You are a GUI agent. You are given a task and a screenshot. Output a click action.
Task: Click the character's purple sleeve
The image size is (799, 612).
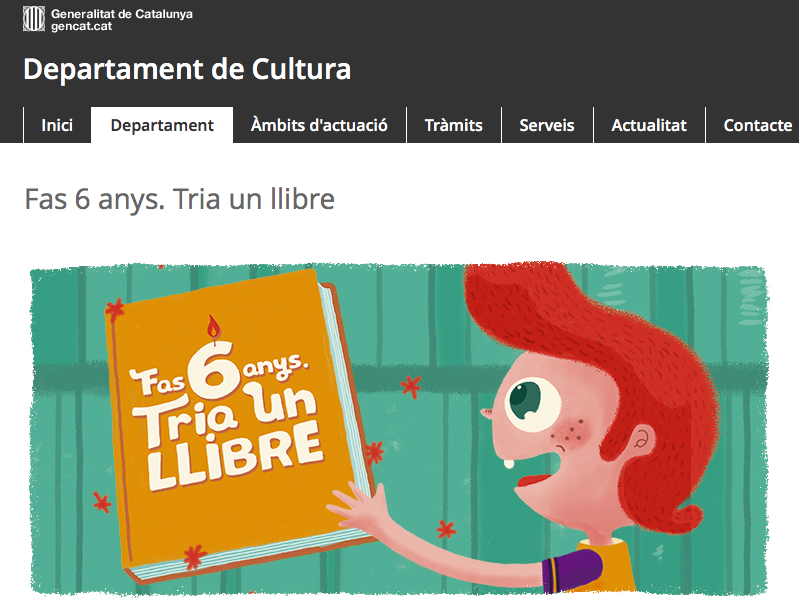tap(572, 570)
